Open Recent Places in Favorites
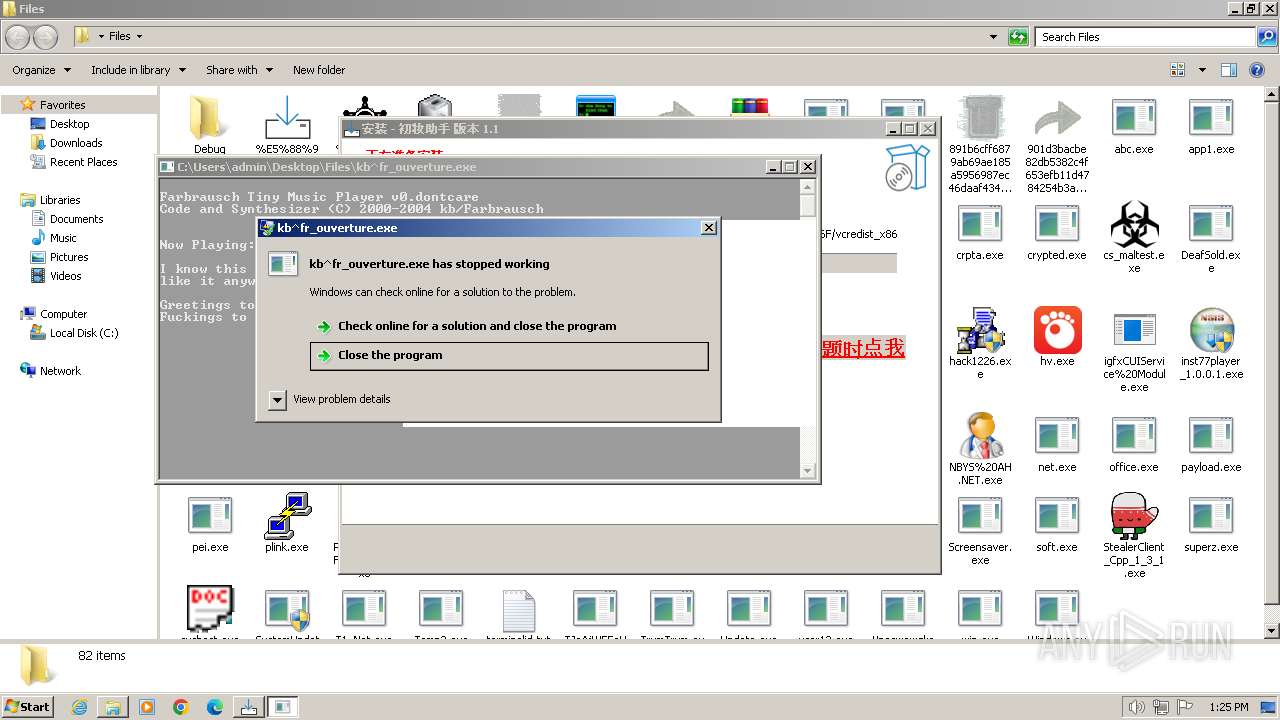The height and width of the screenshot is (720, 1280). click(83, 162)
